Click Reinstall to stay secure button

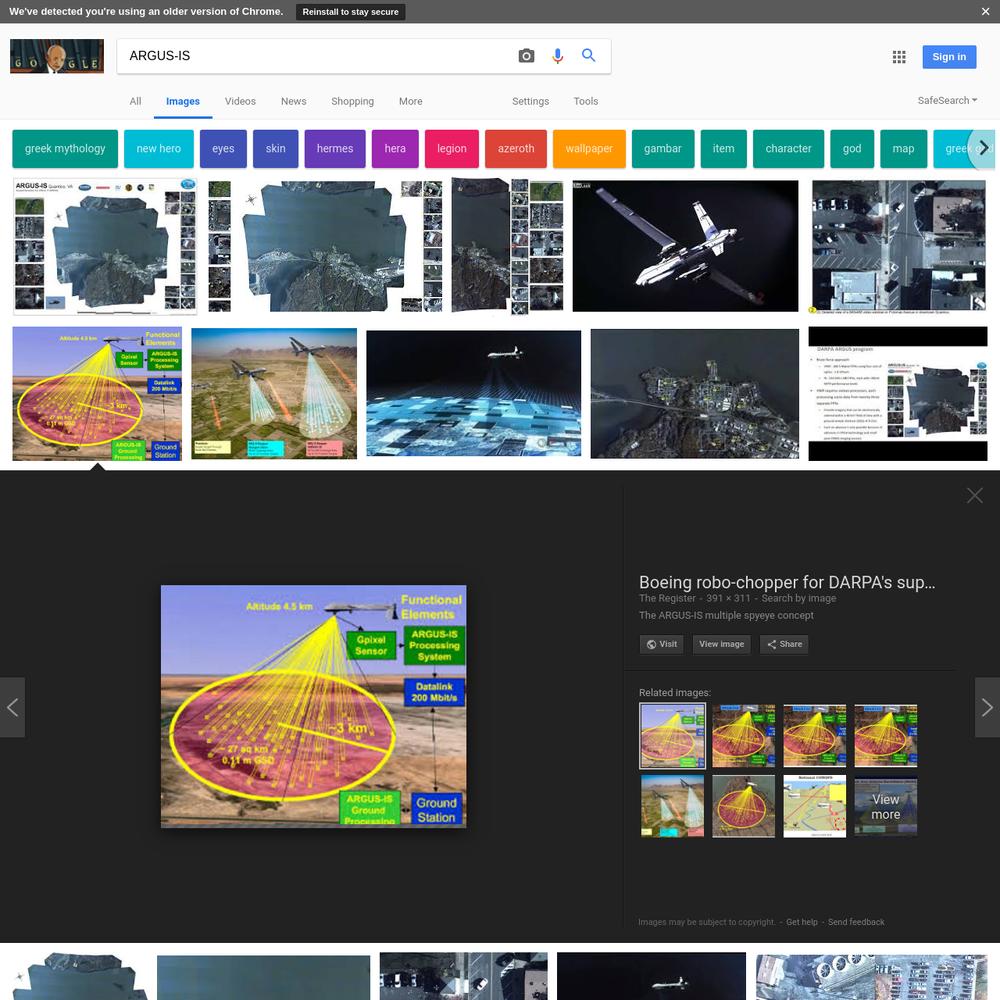point(350,11)
